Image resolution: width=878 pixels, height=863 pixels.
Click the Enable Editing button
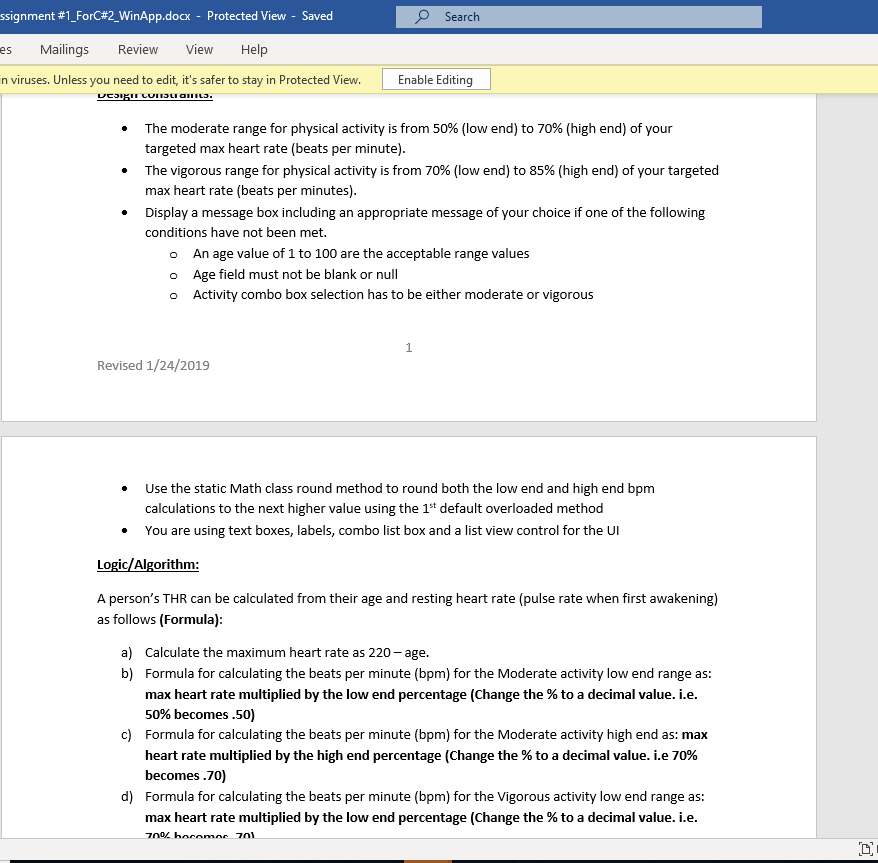click(x=436, y=79)
